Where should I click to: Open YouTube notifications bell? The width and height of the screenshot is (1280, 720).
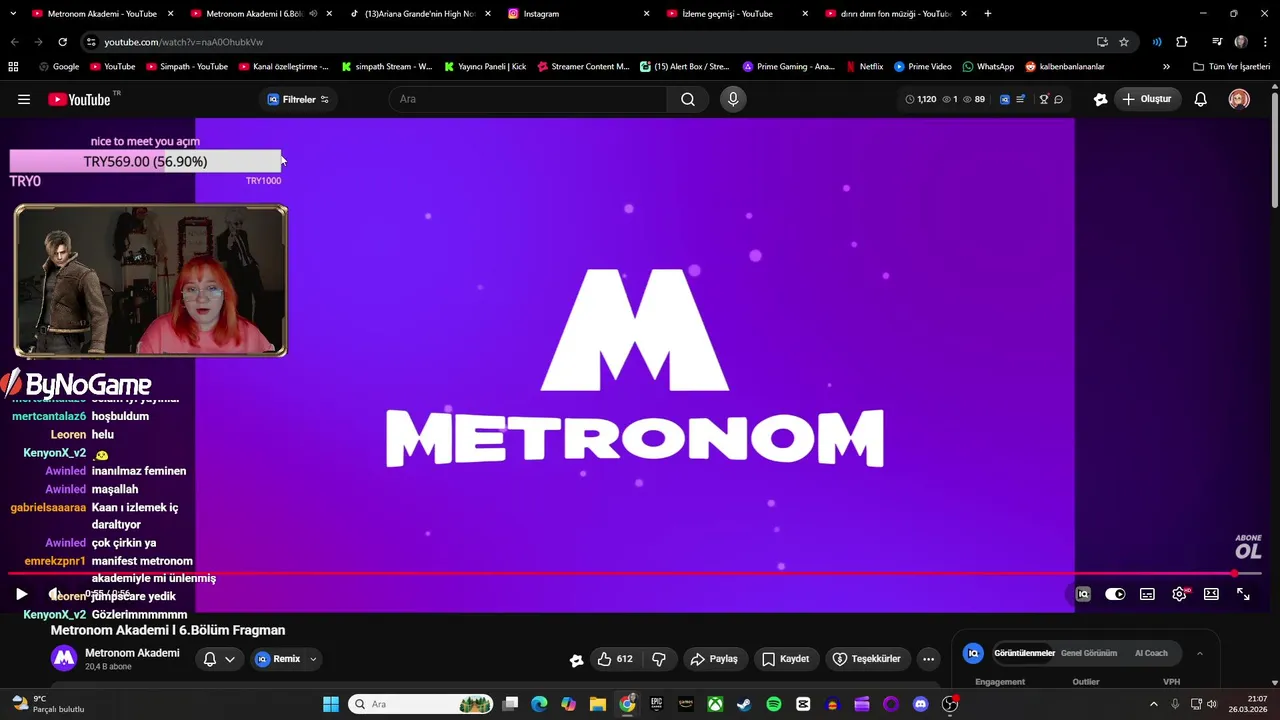(x=1201, y=99)
